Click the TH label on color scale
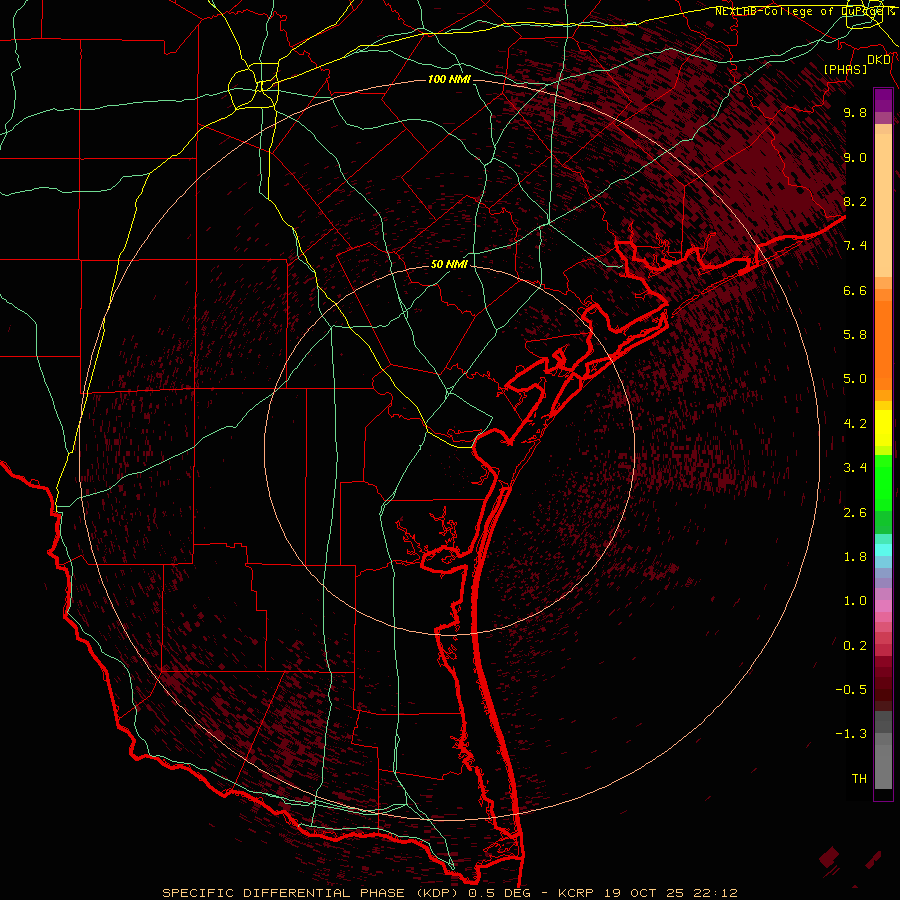 click(x=859, y=779)
